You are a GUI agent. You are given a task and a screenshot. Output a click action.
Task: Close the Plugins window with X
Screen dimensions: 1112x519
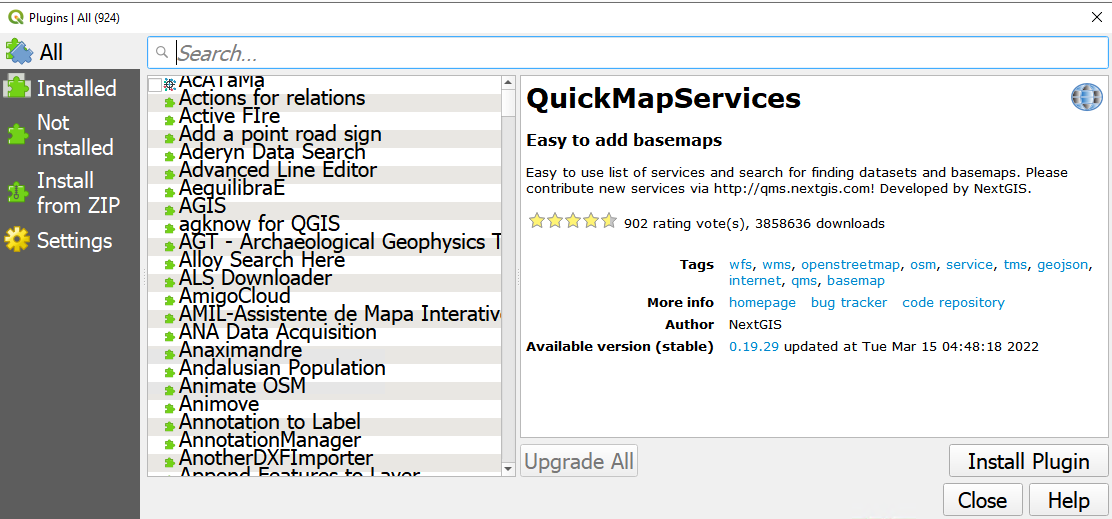[1096, 17]
